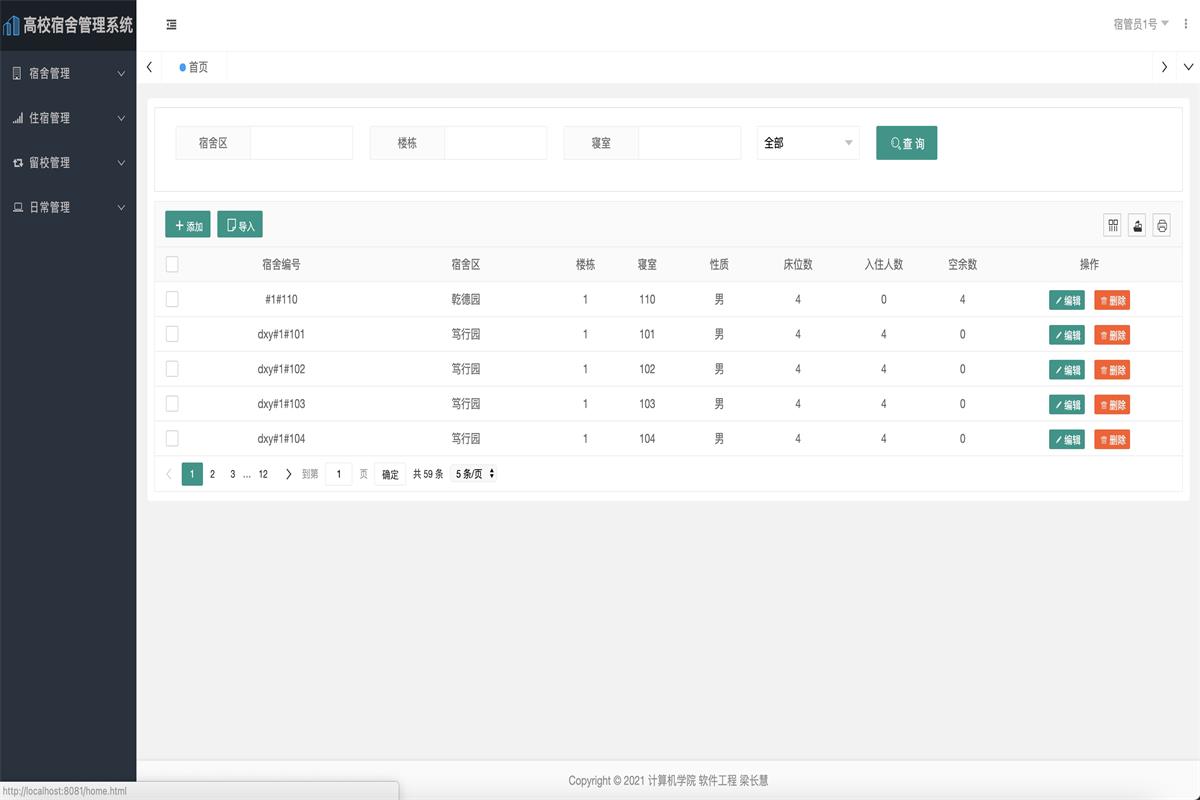
Task: Select the checkbox for row #1#110
Action: click(x=172, y=299)
